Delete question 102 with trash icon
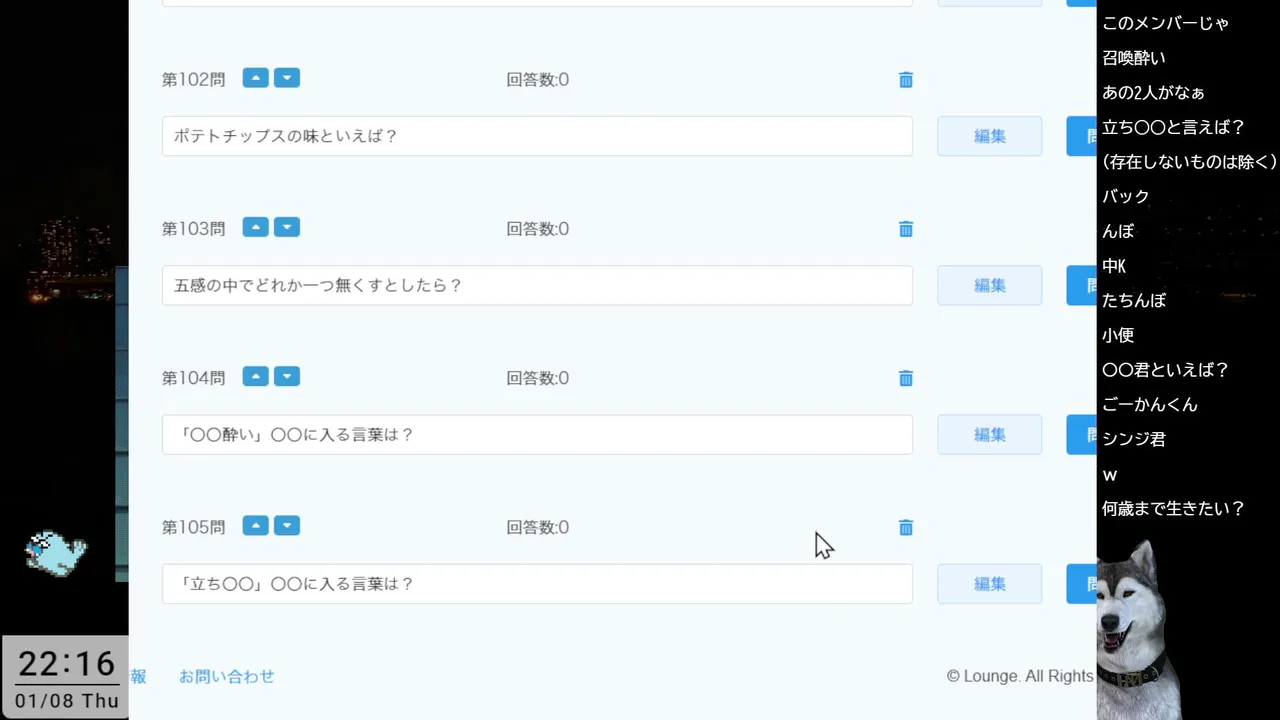 click(906, 80)
